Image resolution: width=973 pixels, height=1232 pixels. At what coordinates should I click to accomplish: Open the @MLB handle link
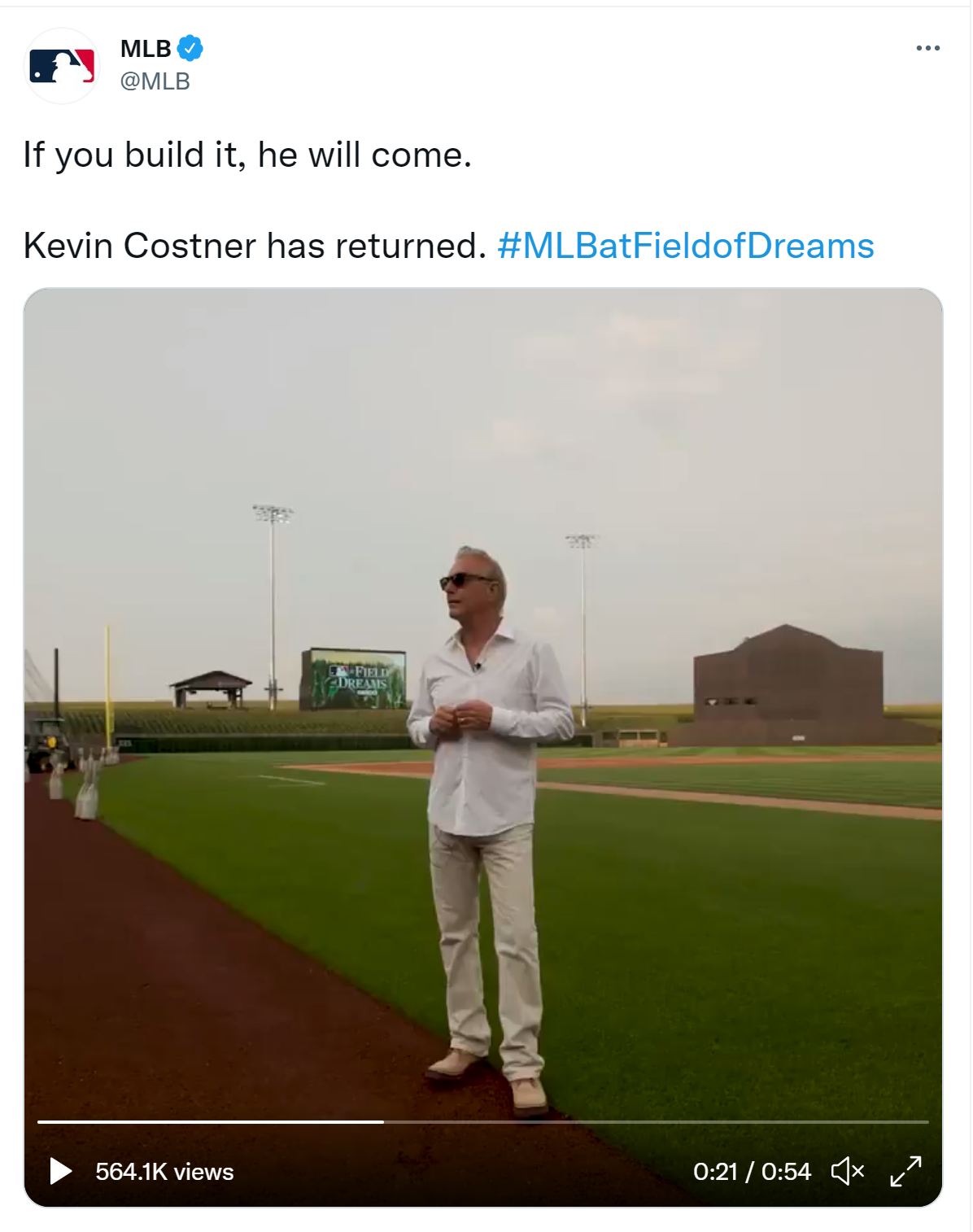coord(155,81)
